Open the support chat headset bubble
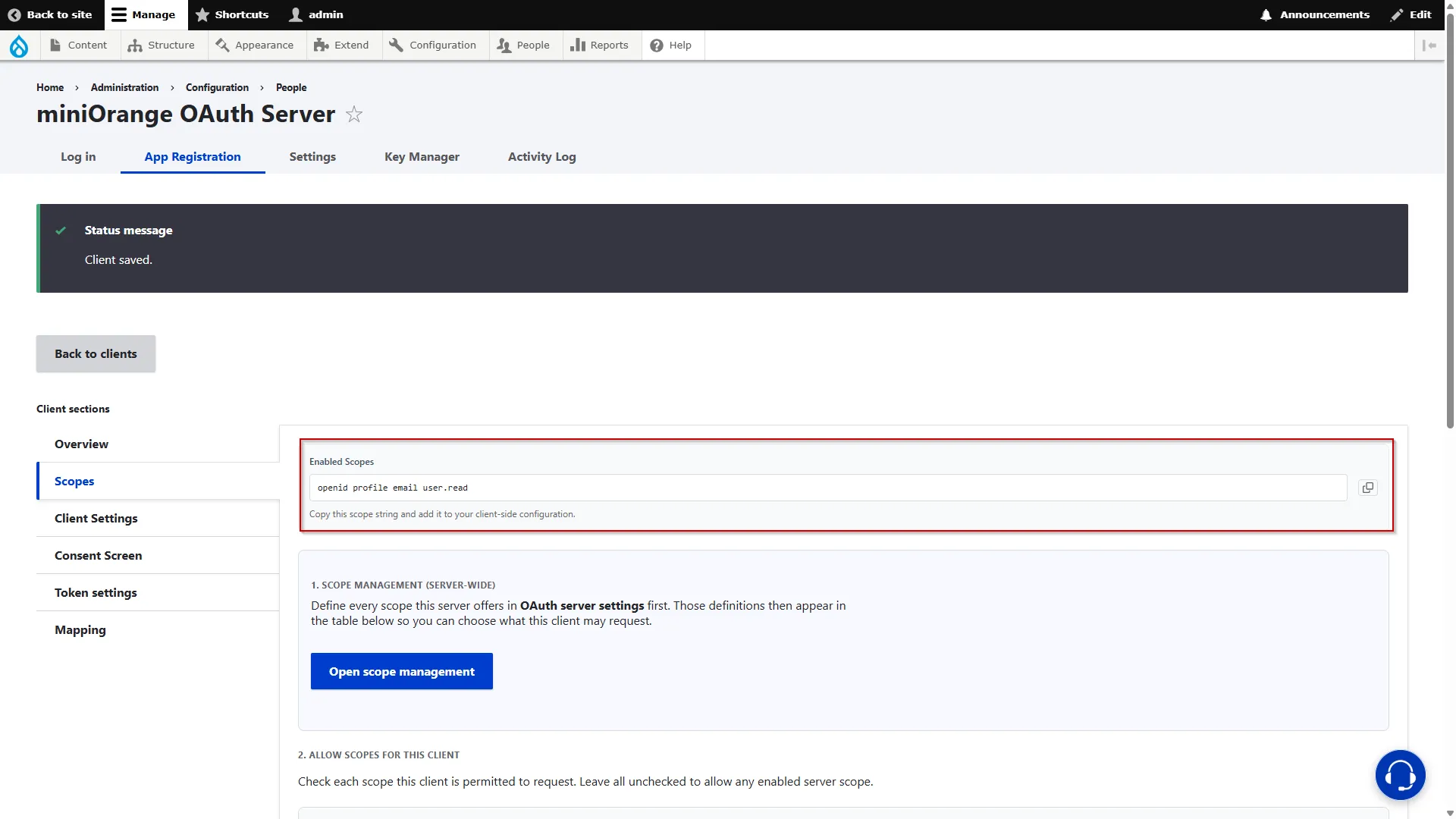The height and width of the screenshot is (819, 1456). pos(1400,775)
